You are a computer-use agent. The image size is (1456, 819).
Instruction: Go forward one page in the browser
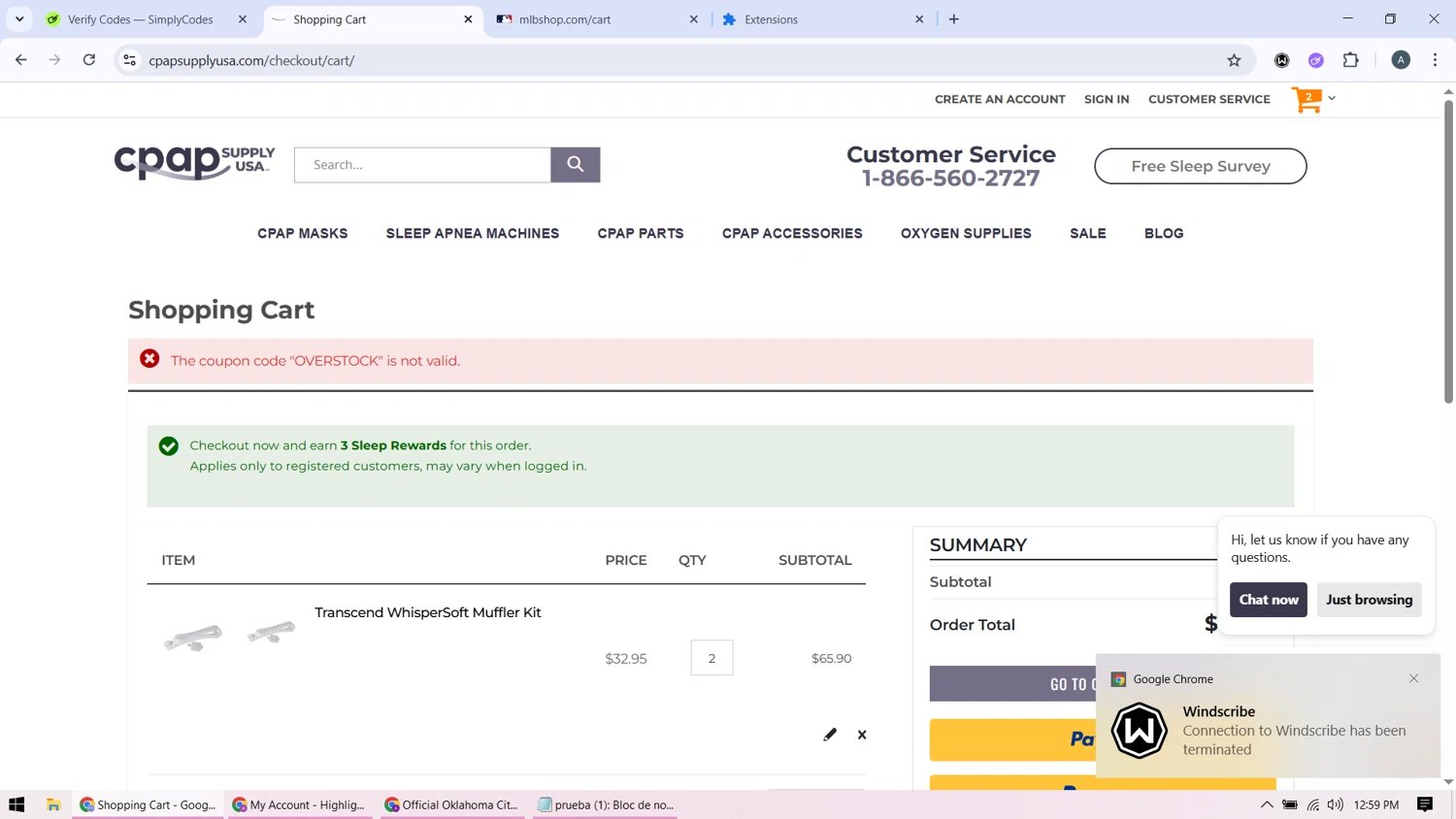tap(55, 60)
